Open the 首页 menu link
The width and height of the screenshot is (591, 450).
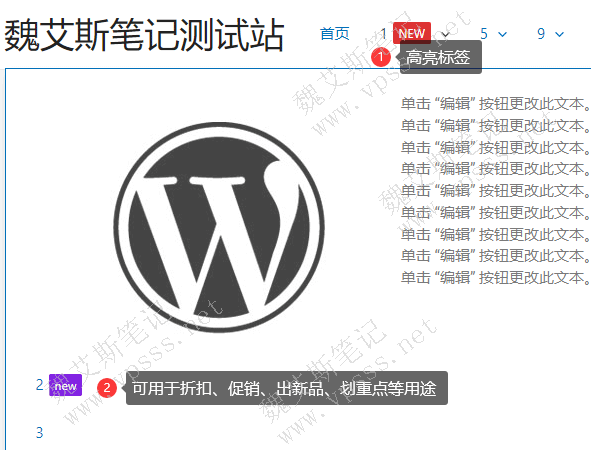pos(334,34)
